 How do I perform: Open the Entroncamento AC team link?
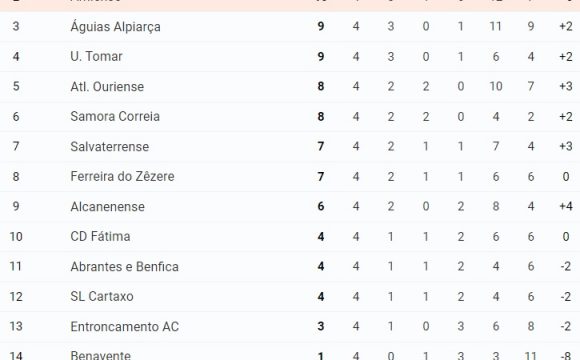[x=125, y=327]
